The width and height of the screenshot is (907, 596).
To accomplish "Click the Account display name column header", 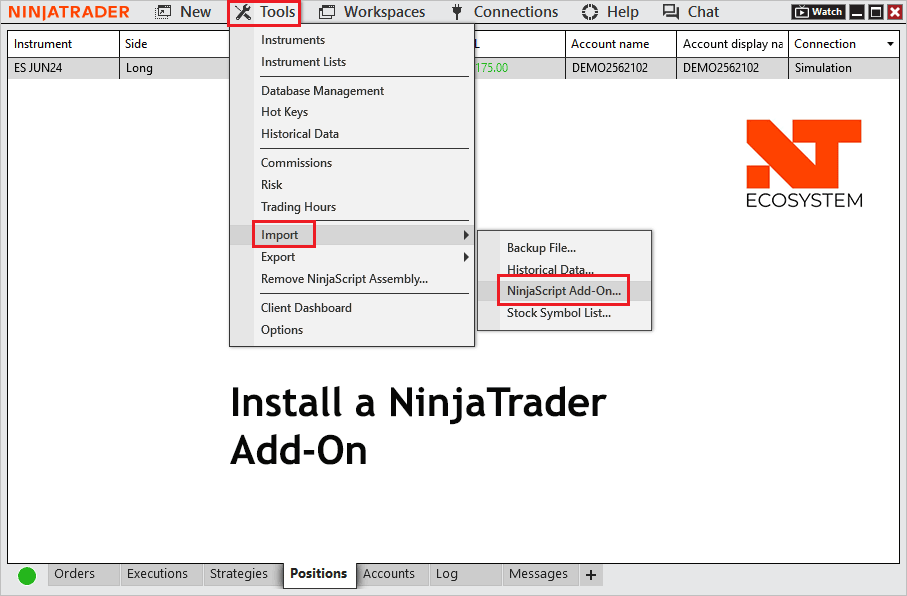I will (732, 44).
